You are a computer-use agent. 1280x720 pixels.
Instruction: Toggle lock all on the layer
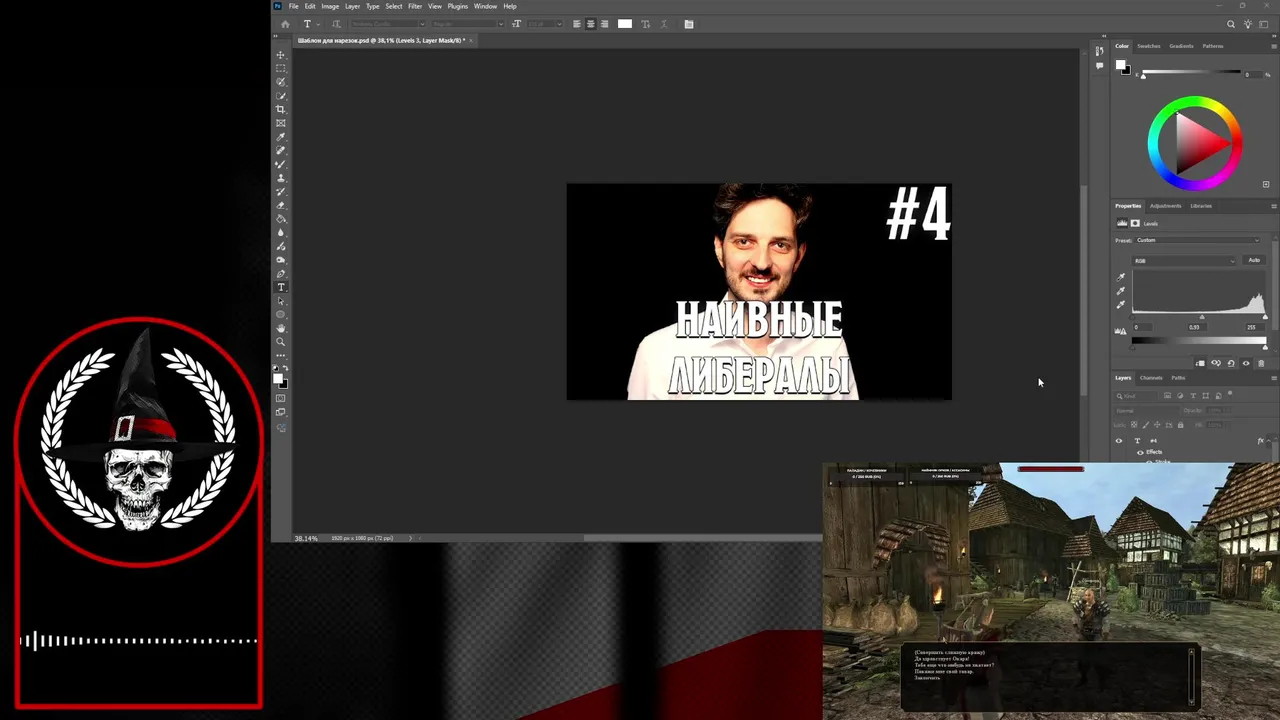point(1180,425)
